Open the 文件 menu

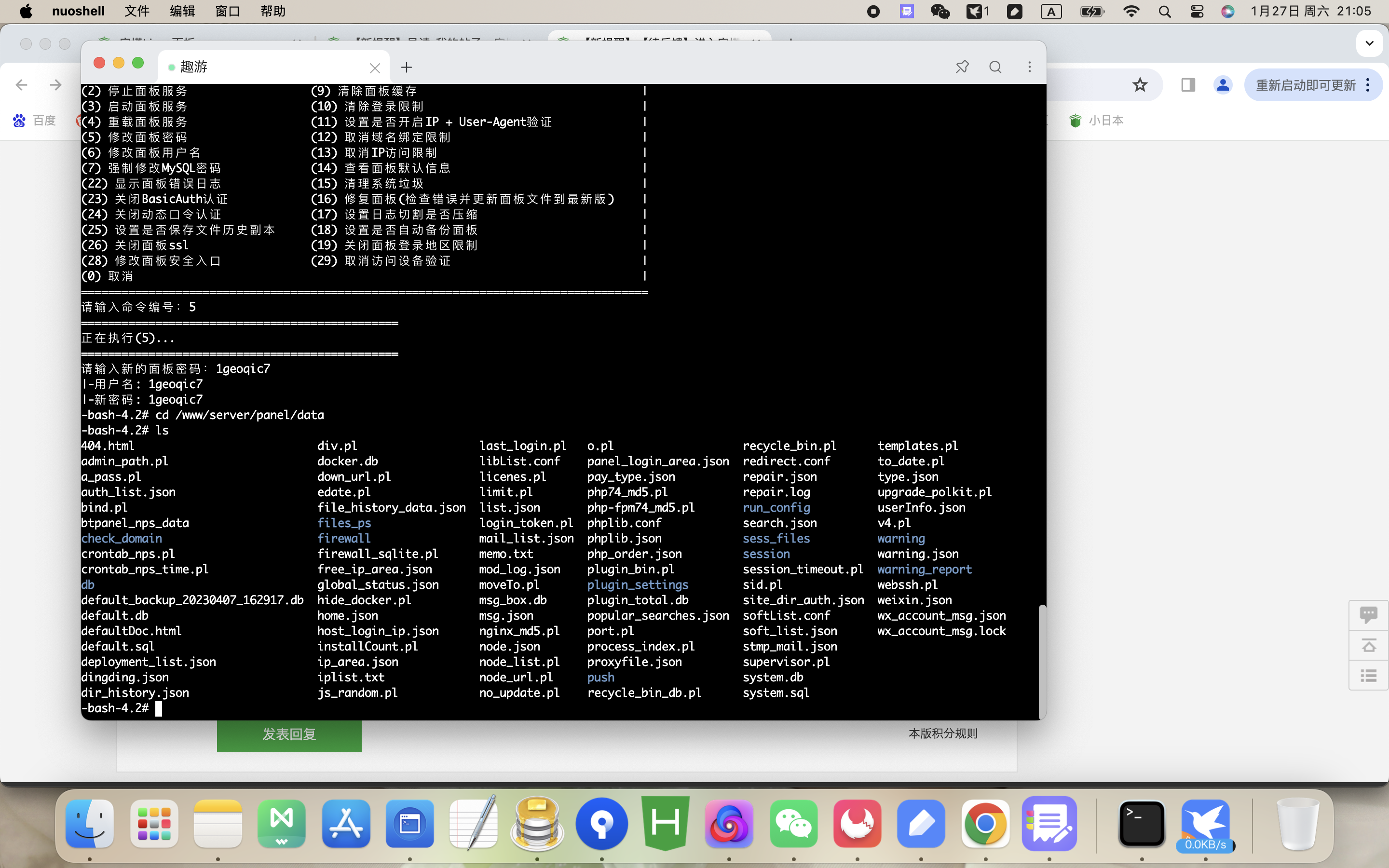136,11
